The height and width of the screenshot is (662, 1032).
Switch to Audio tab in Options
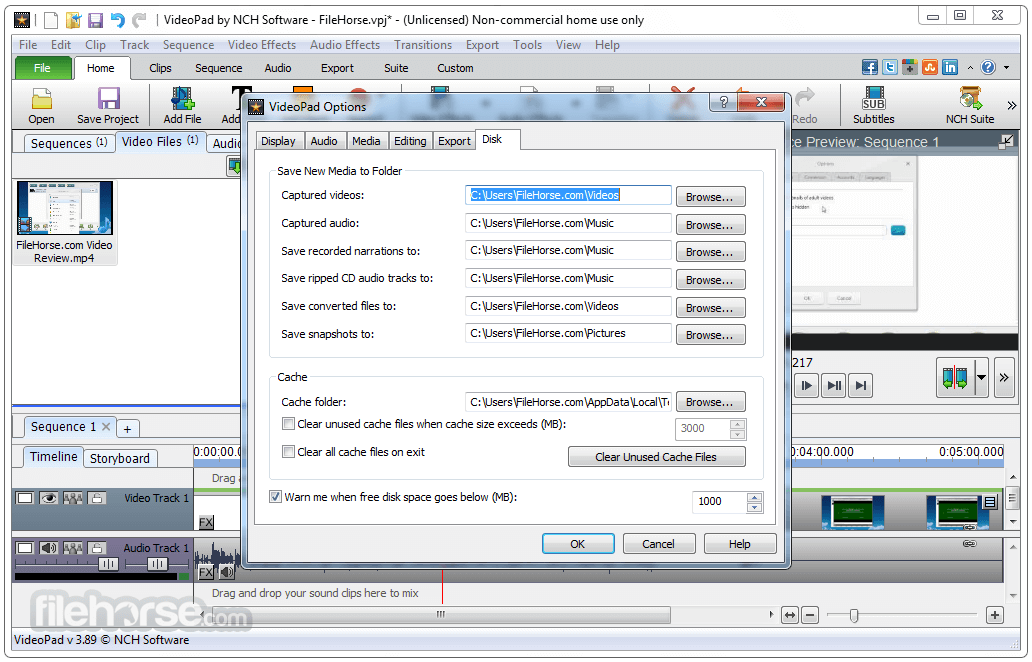tap(324, 141)
